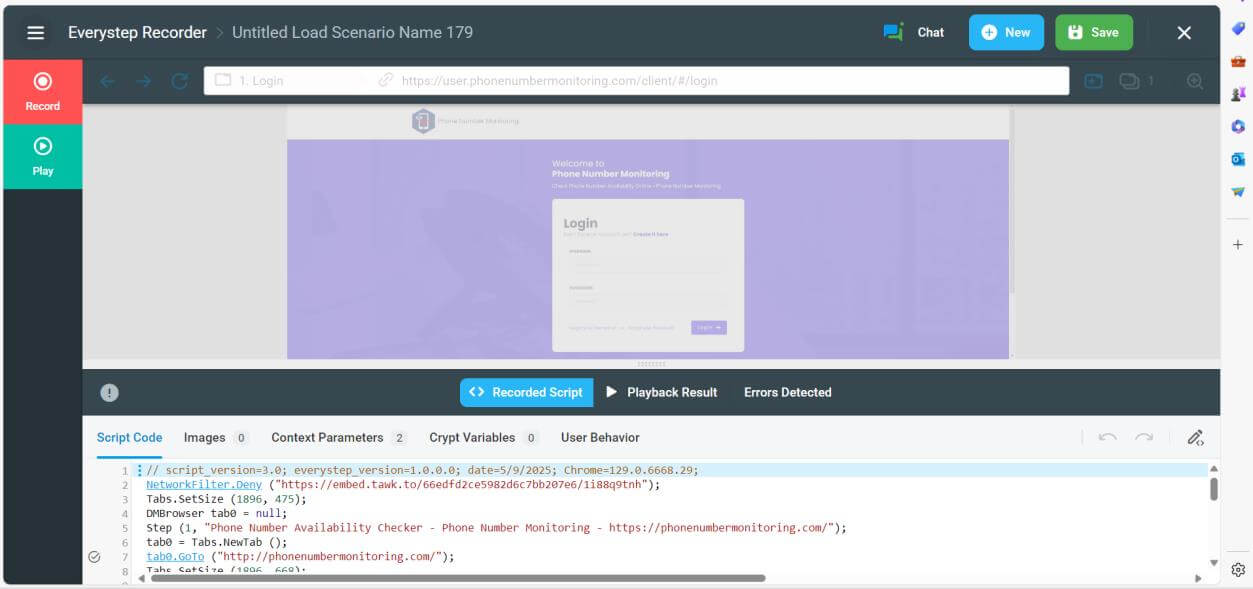The width and height of the screenshot is (1253, 589).
Task: Click the edit script pencil icon
Action: (1195, 437)
